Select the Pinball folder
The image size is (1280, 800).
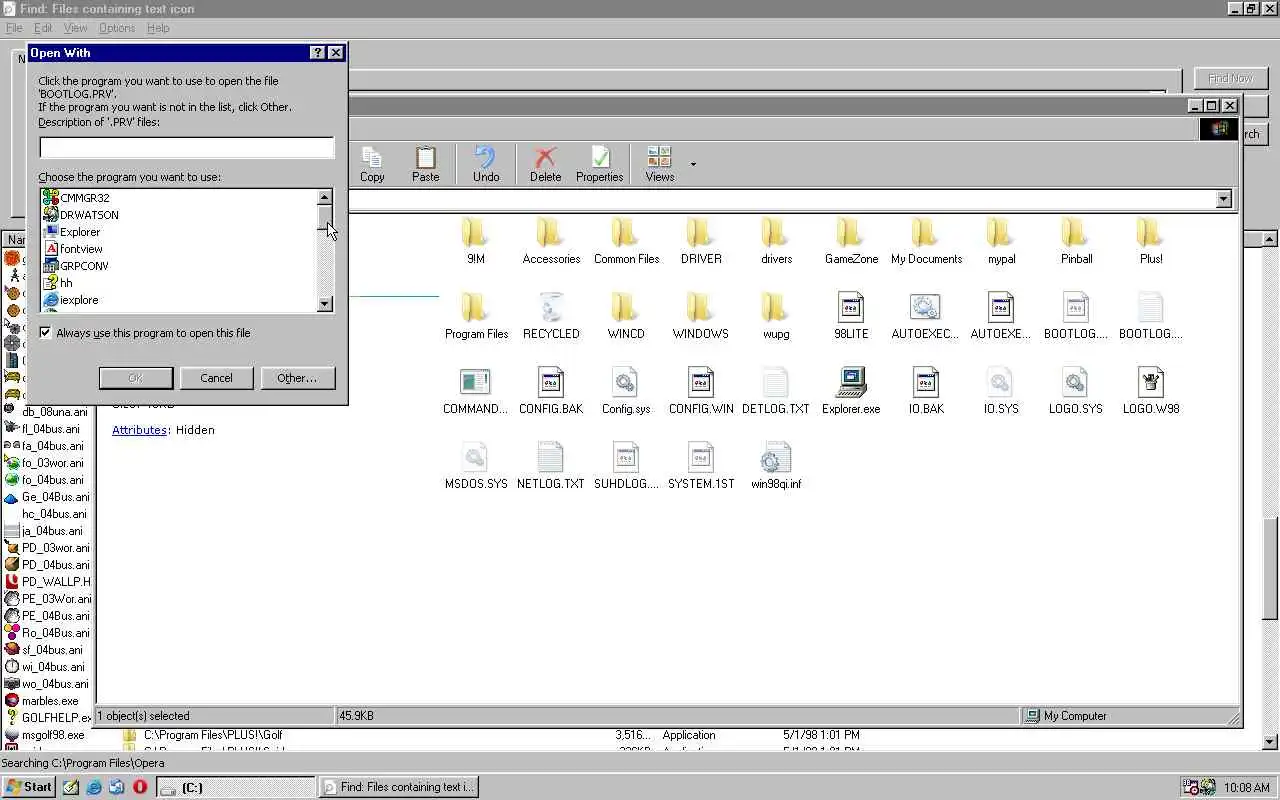click(1076, 241)
